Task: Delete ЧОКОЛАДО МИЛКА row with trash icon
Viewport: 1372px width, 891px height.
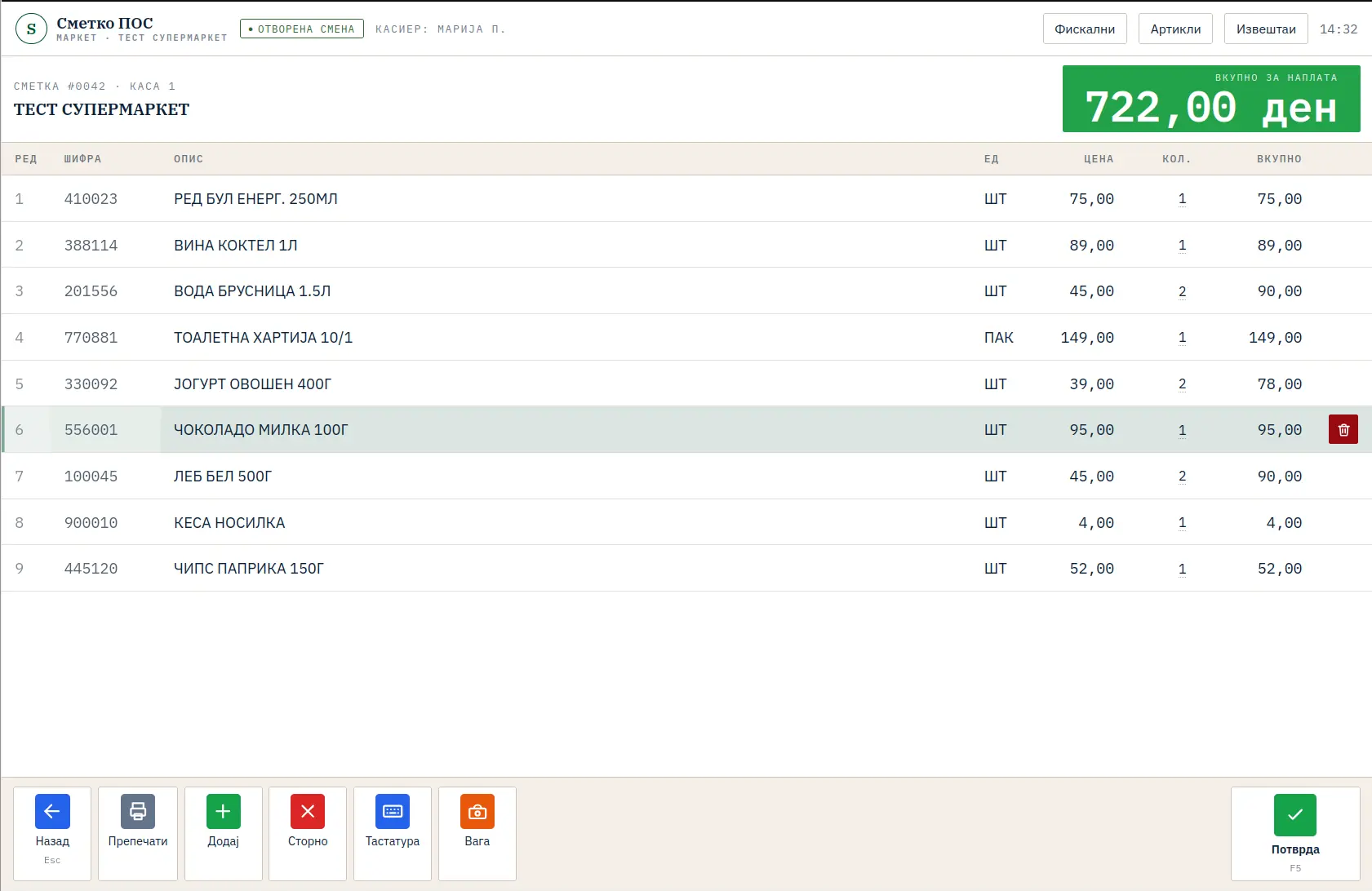Action: [x=1343, y=429]
